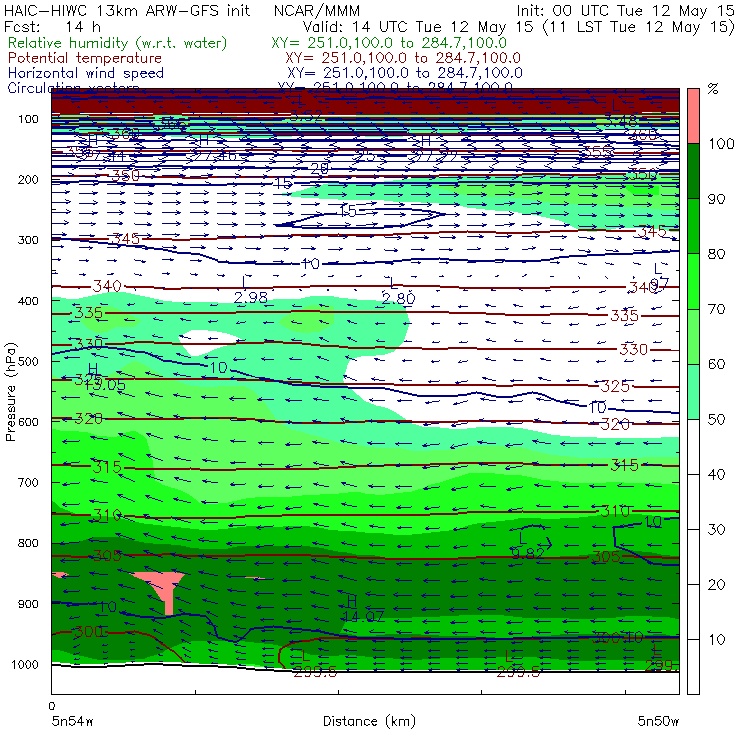Select the 60–70% light green colorbar segment

(693, 336)
